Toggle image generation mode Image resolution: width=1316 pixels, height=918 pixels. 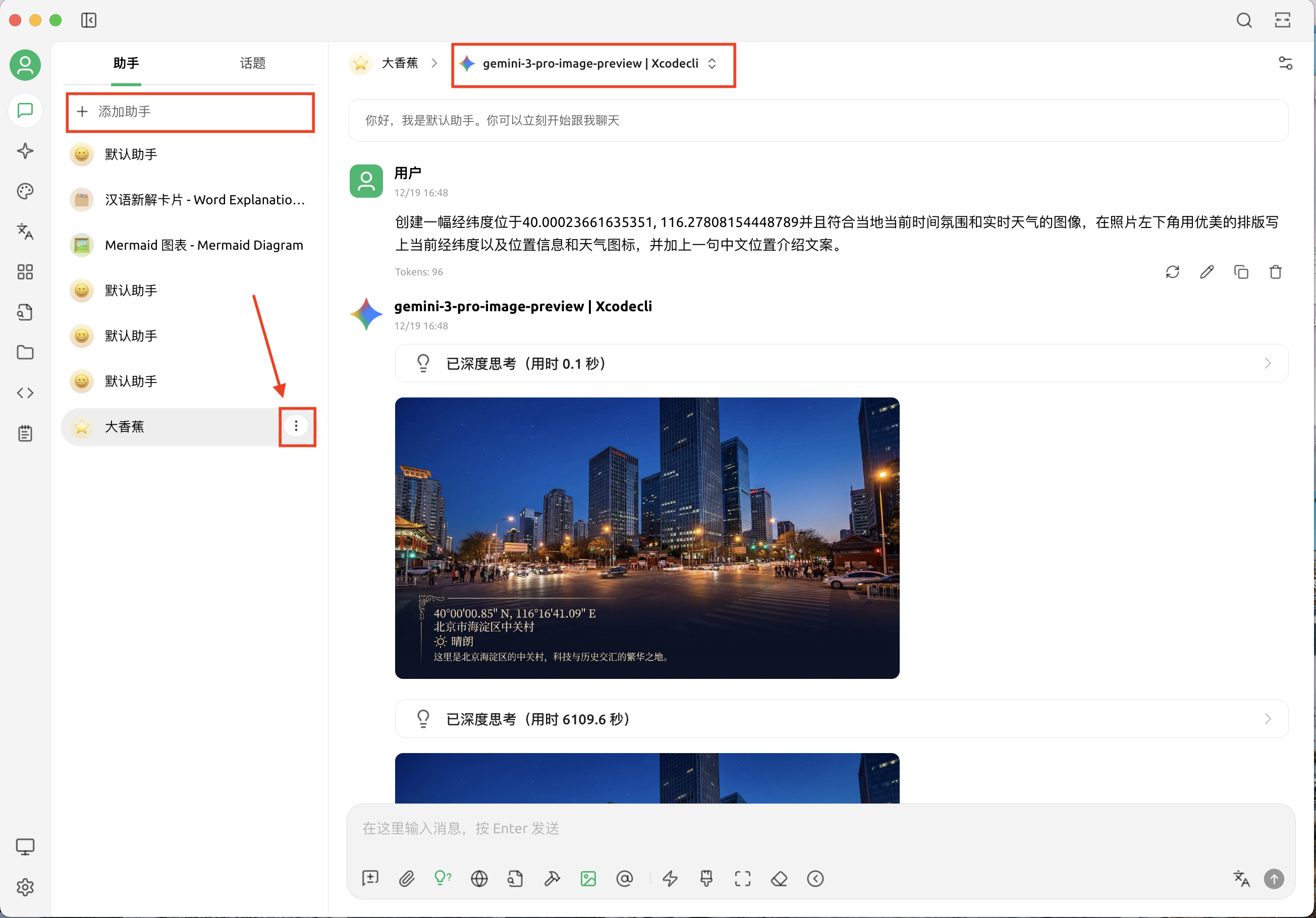coord(588,879)
